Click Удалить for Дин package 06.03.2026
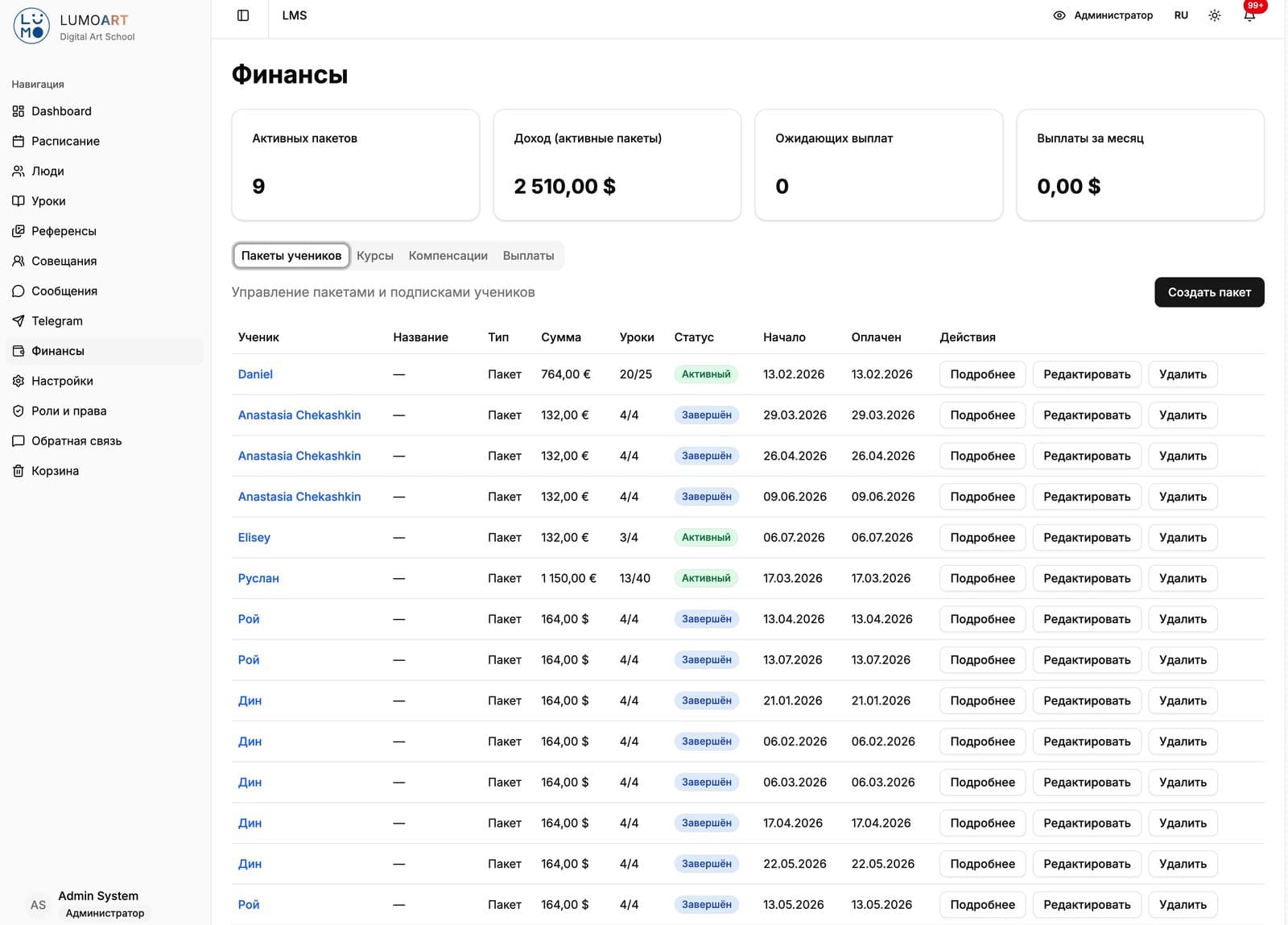The image size is (1288, 925). click(1183, 783)
